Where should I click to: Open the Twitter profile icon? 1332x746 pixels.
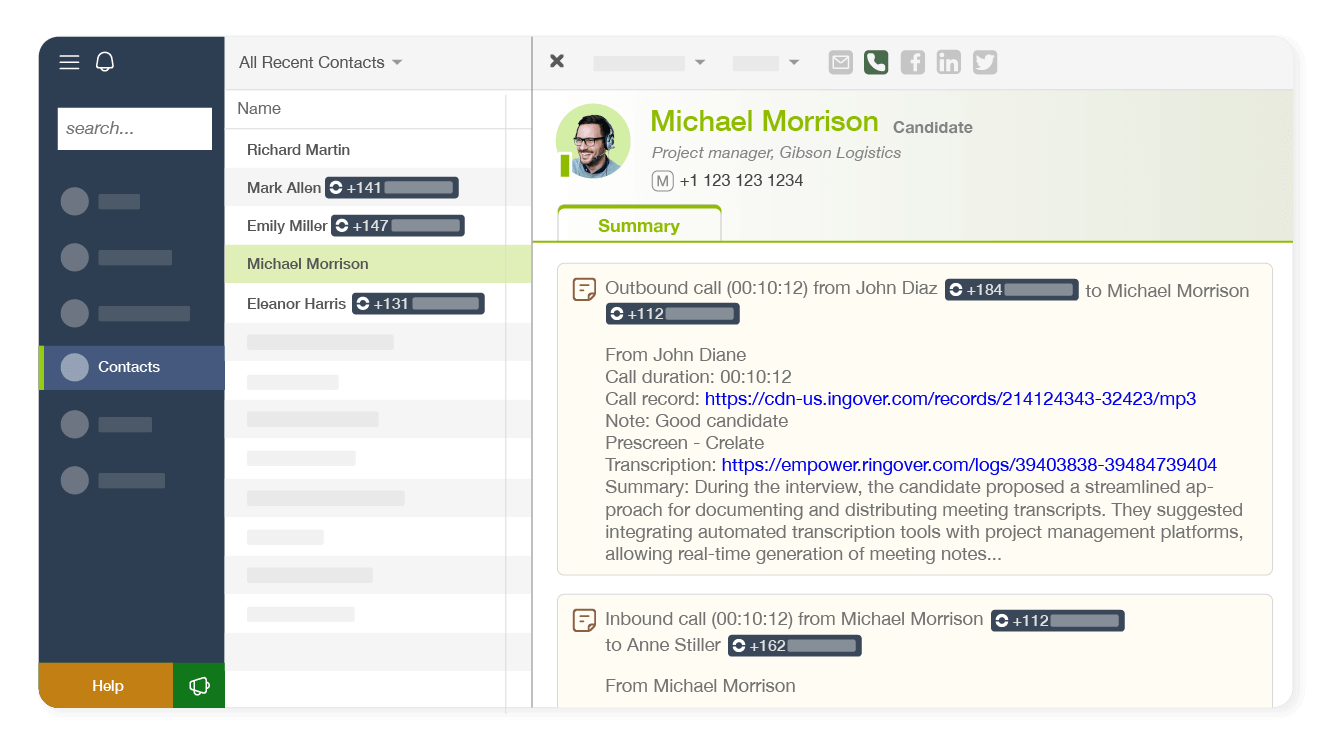tap(984, 61)
